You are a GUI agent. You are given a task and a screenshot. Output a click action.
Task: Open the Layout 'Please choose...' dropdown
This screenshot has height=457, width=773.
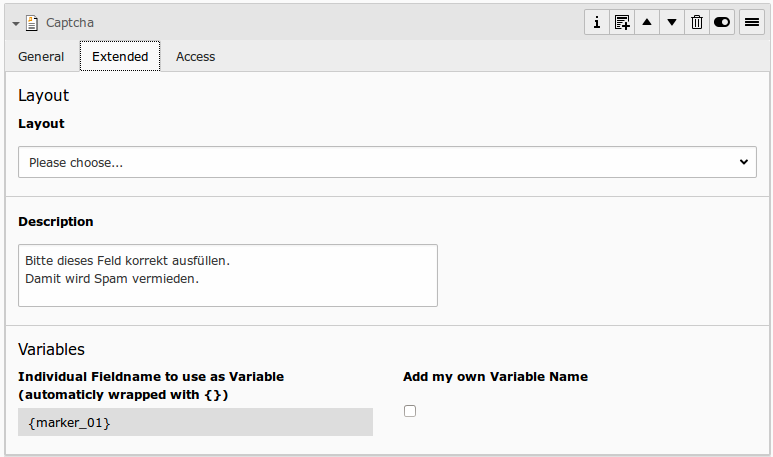(386, 162)
